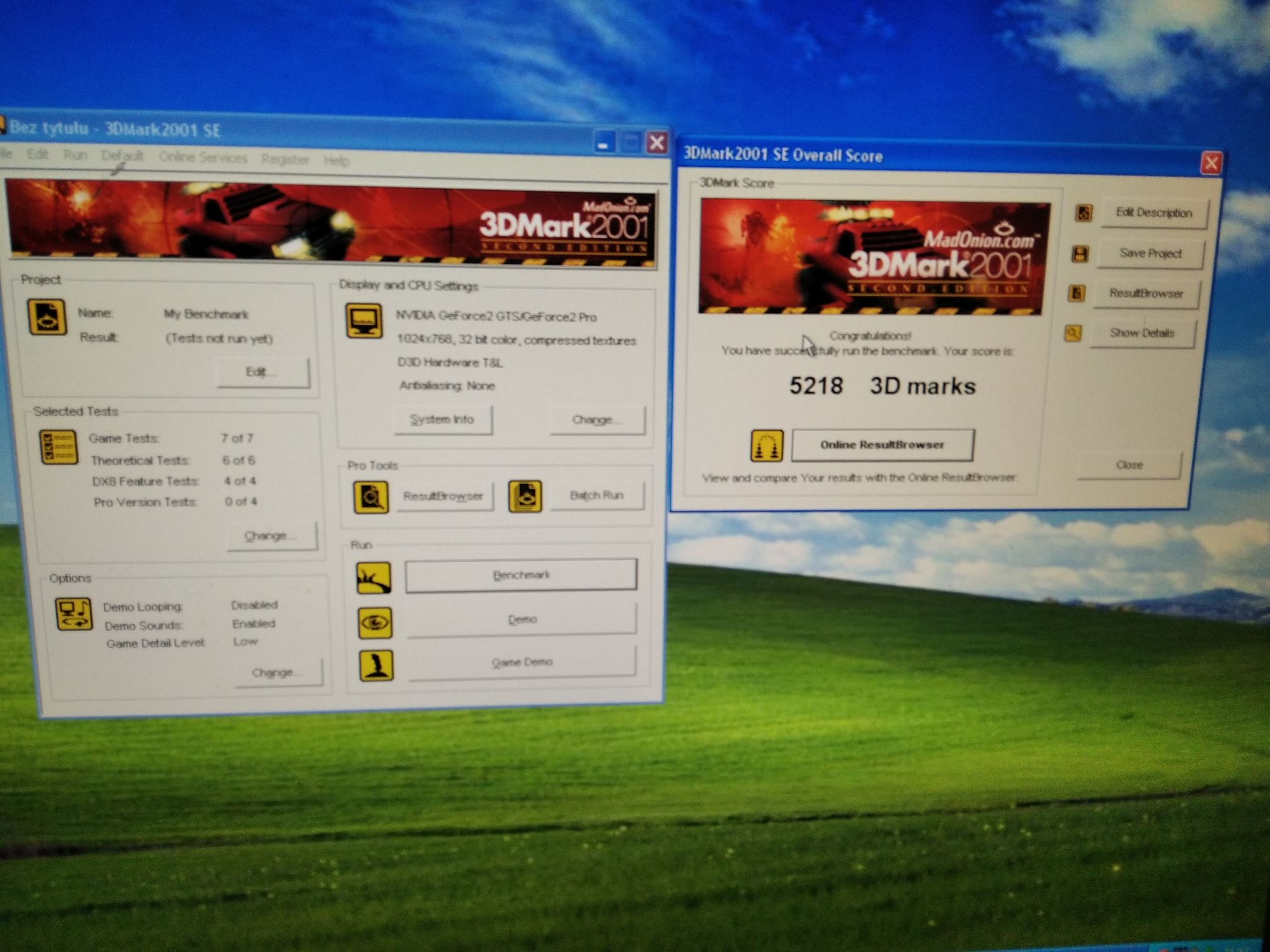This screenshot has width=1270, height=952.
Task: Launch the Demo button
Action: coord(522,620)
